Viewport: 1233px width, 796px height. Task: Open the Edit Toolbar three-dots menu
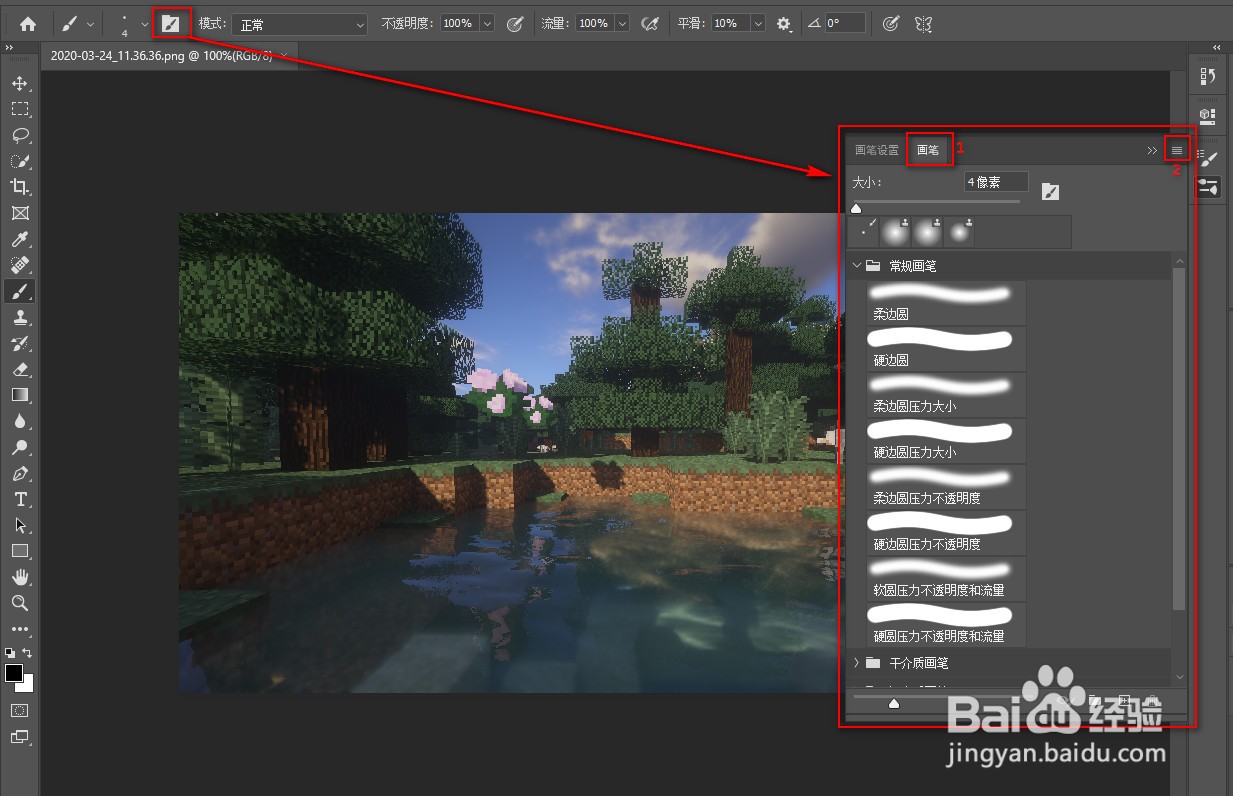point(19,629)
